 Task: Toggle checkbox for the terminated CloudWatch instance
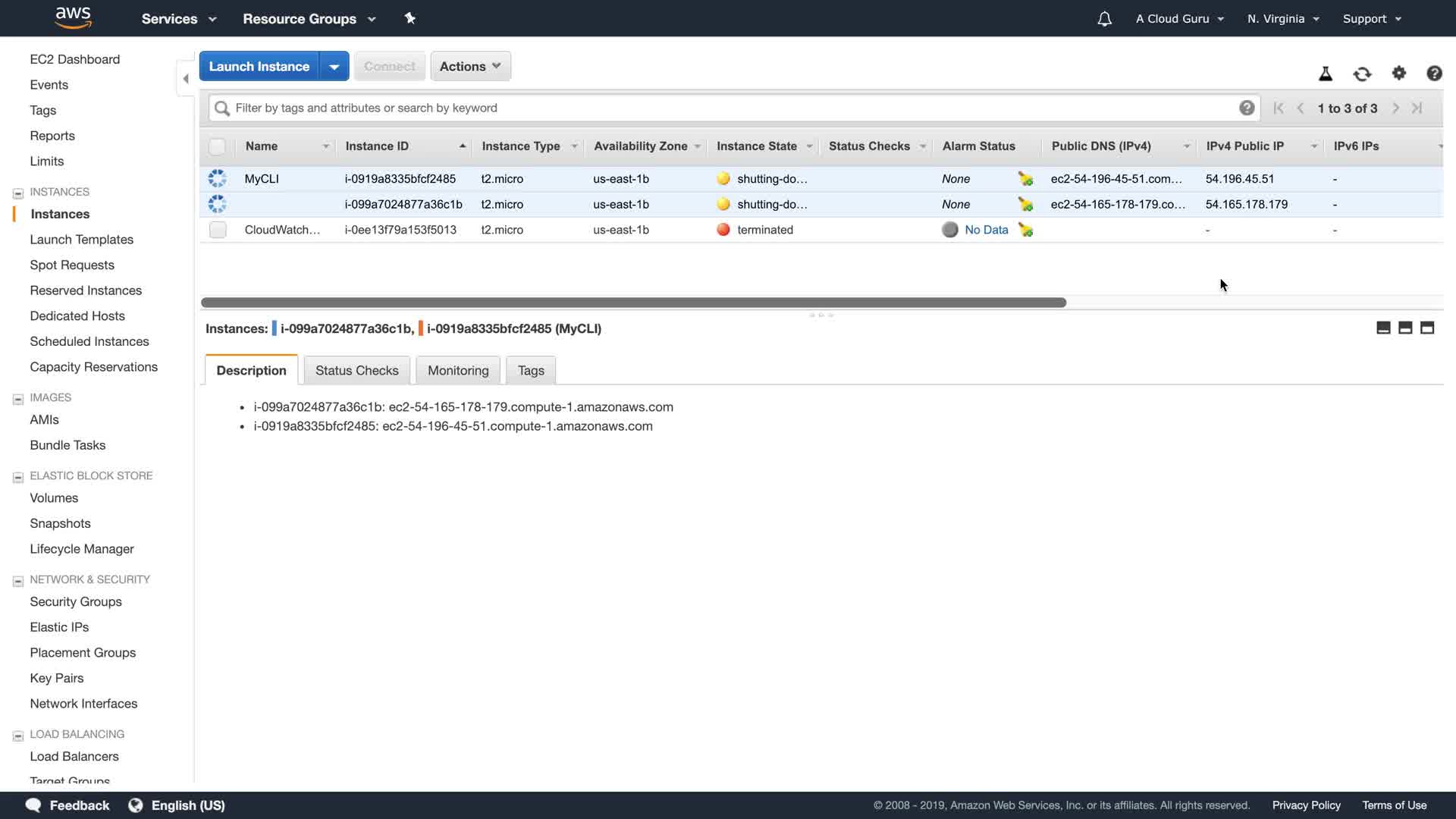click(218, 230)
